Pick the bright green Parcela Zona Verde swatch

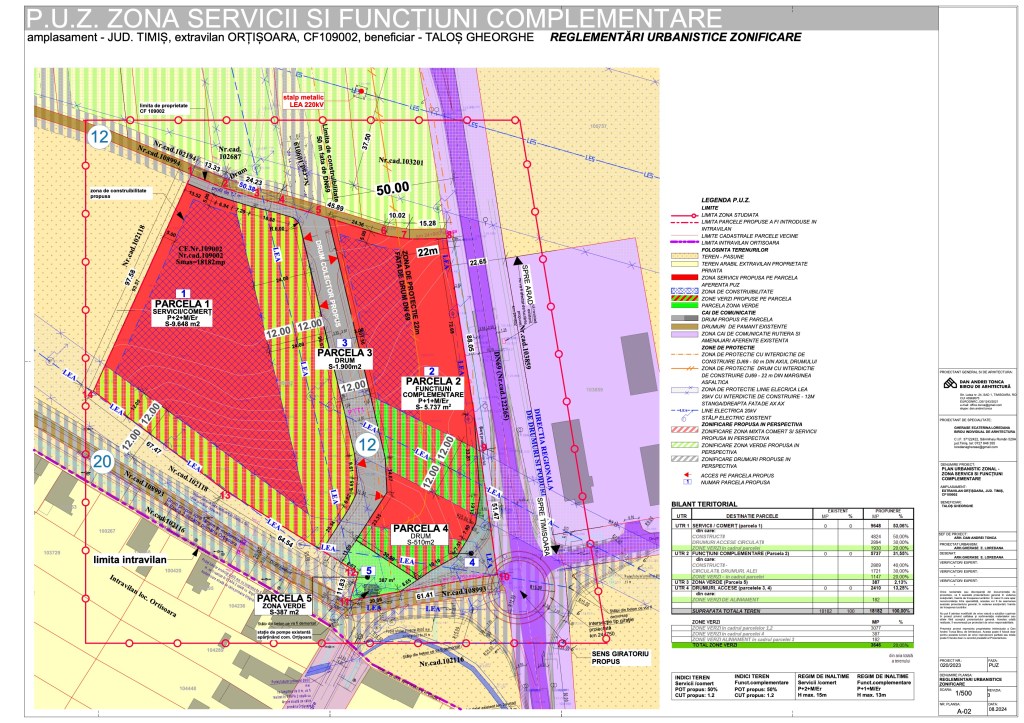click(682, 305)
